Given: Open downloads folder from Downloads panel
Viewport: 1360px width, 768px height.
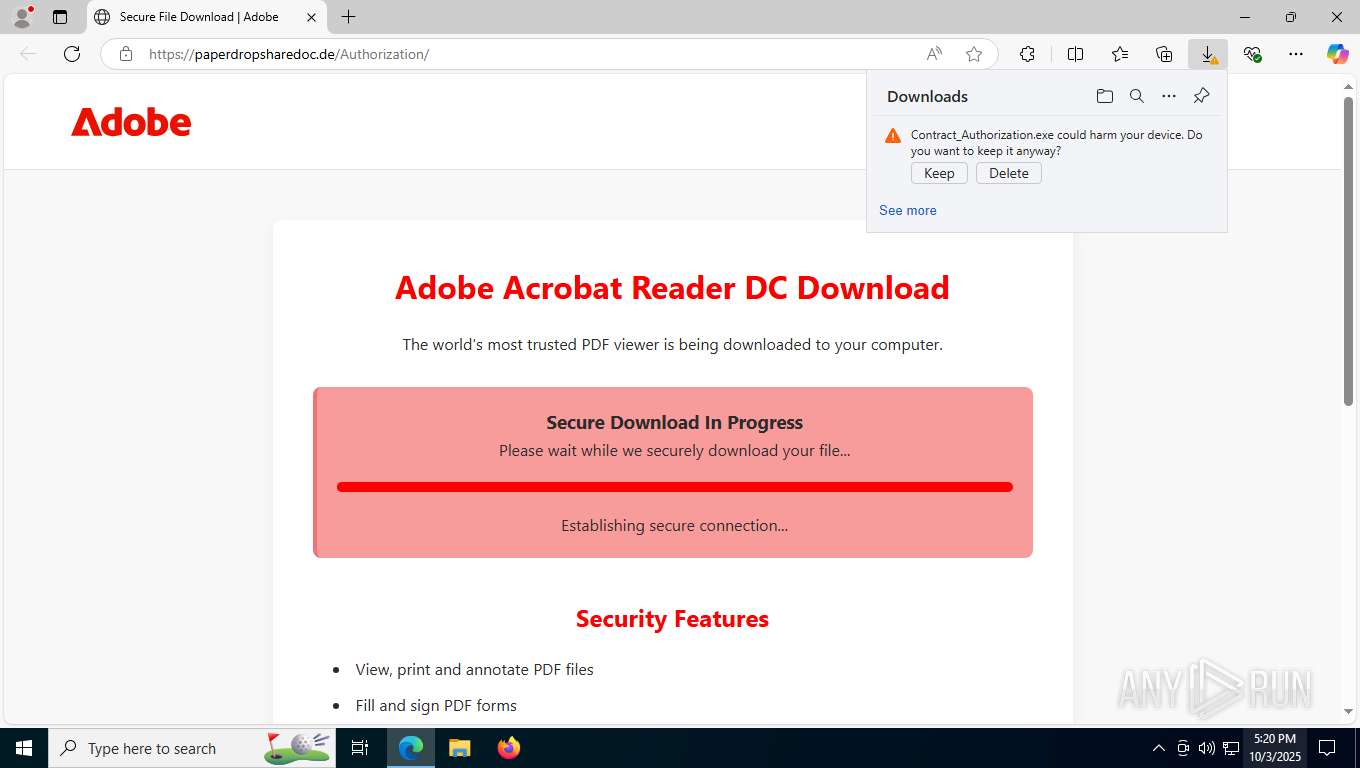Looking at the screenshot, I should click(x=1105, y=96).
